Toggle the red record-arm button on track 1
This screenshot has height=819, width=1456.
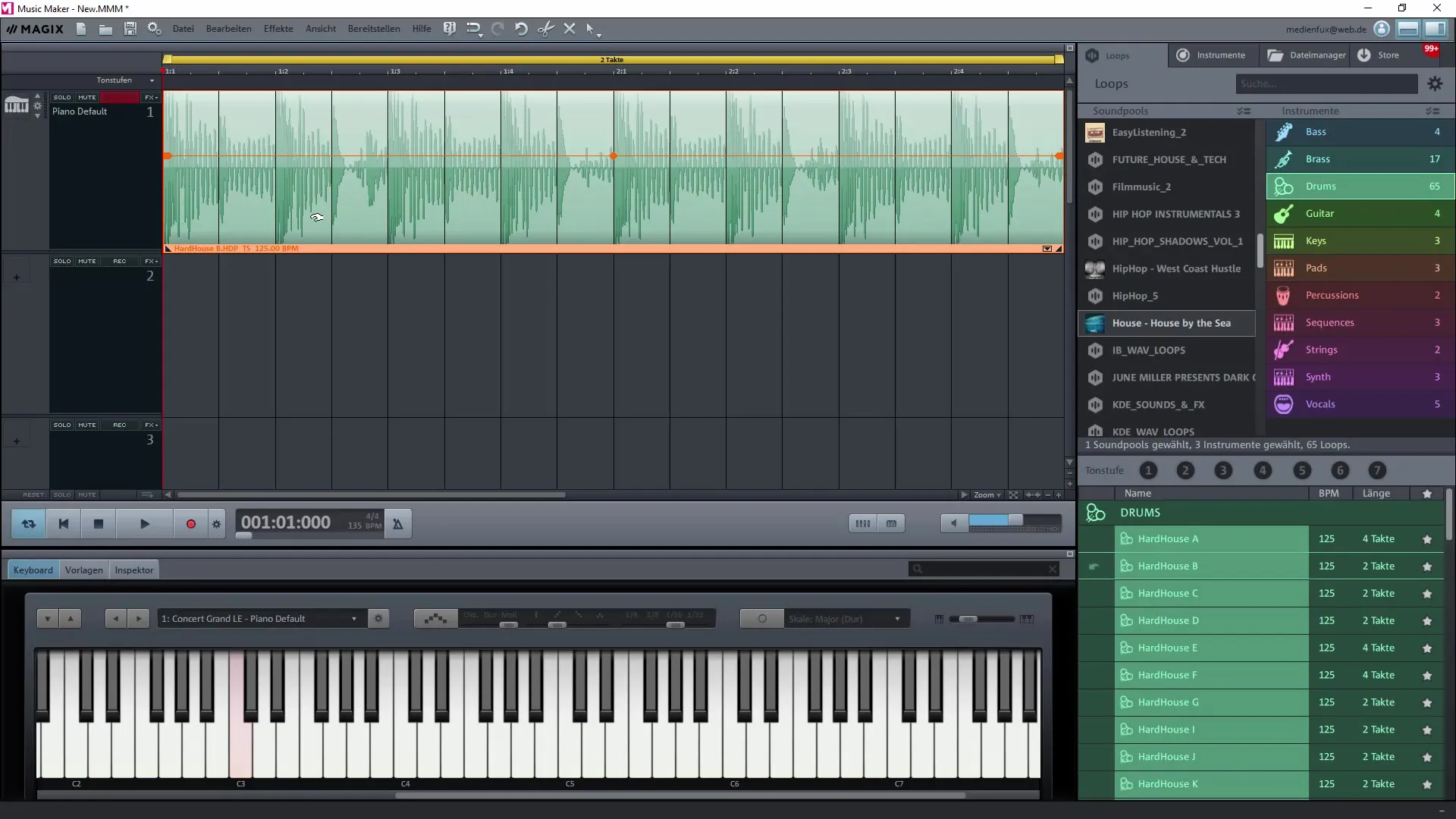click(x=120, y=97)
